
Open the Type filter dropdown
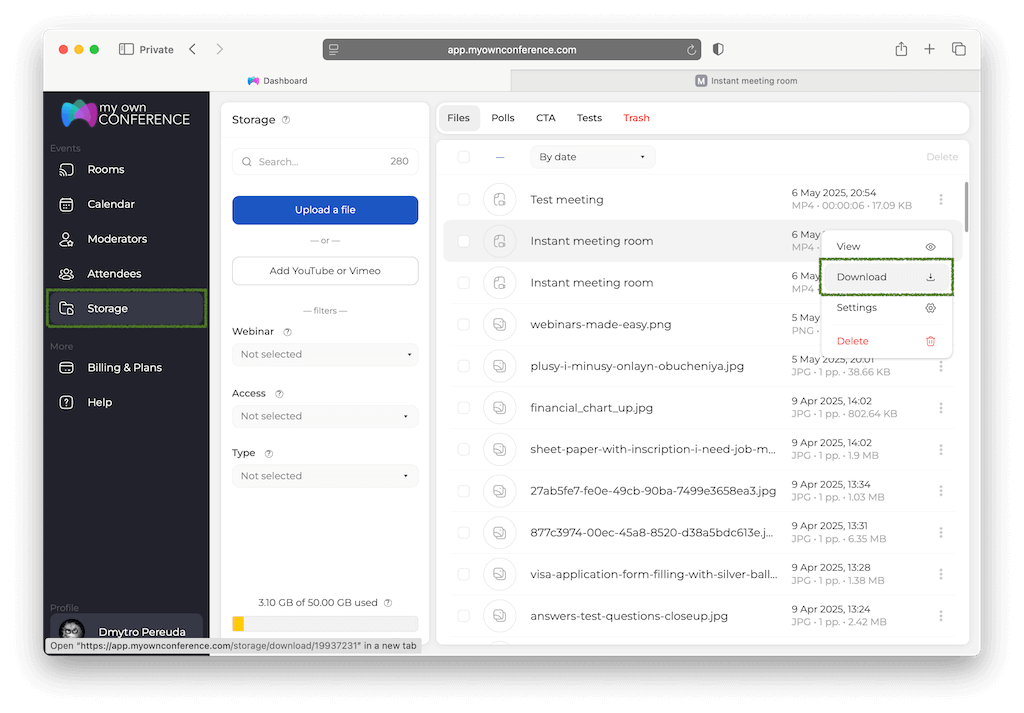[x=325, y=476]
